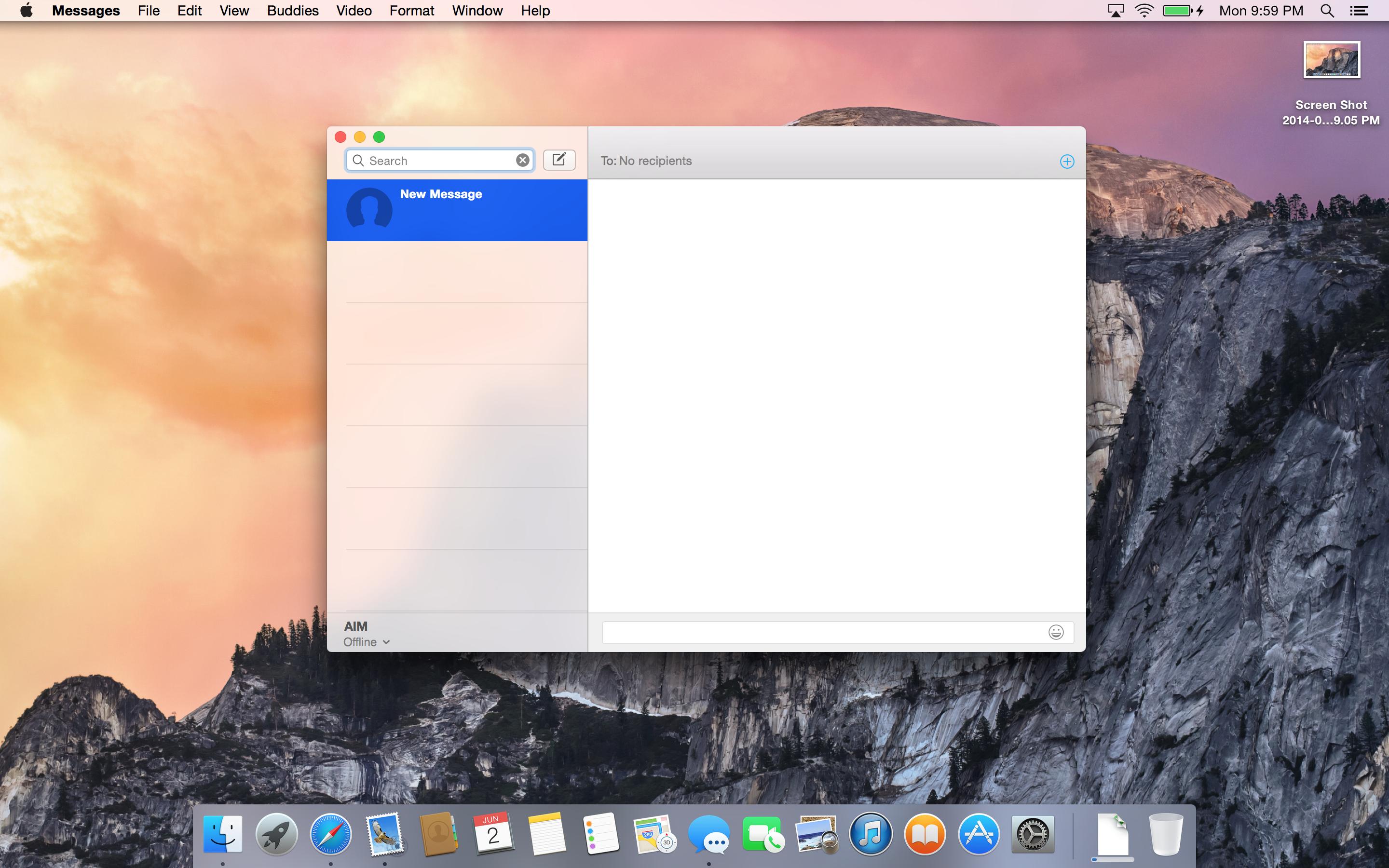Open the Format menu
This screenshot has width=1389, height=868.
tap(411, 10)
